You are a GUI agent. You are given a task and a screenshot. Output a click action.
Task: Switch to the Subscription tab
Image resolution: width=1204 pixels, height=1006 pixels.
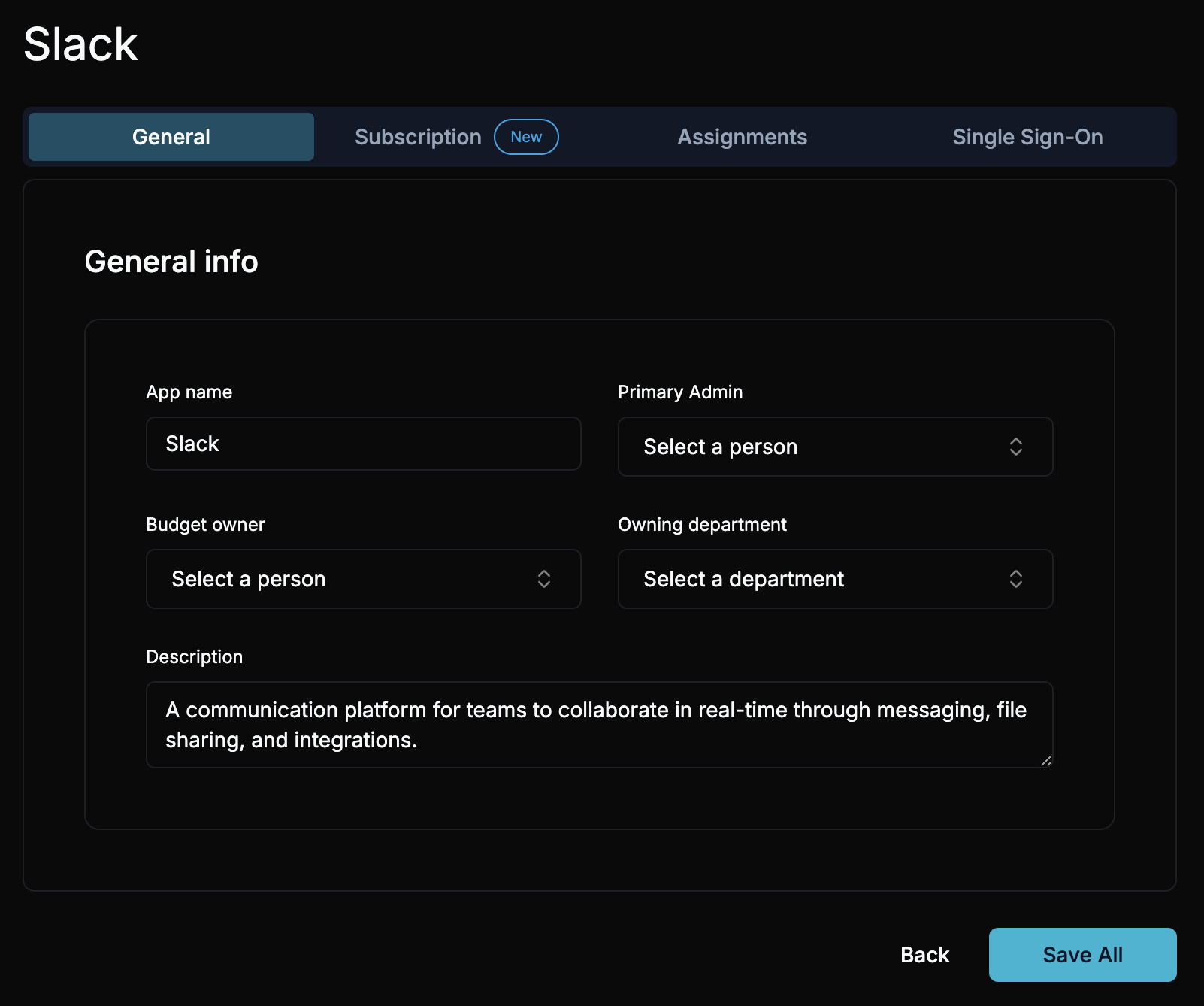click(x=418, y=137)
